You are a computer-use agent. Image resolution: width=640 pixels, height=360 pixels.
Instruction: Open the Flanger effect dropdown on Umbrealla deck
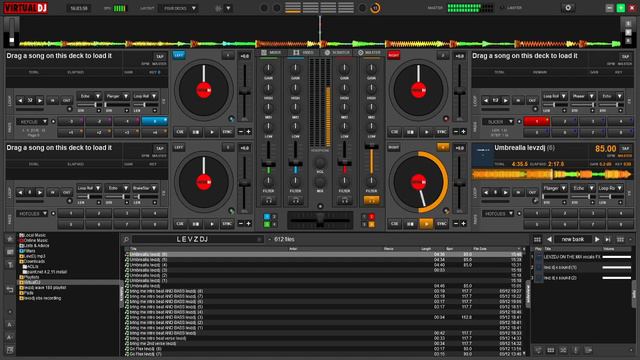[555, 188]
